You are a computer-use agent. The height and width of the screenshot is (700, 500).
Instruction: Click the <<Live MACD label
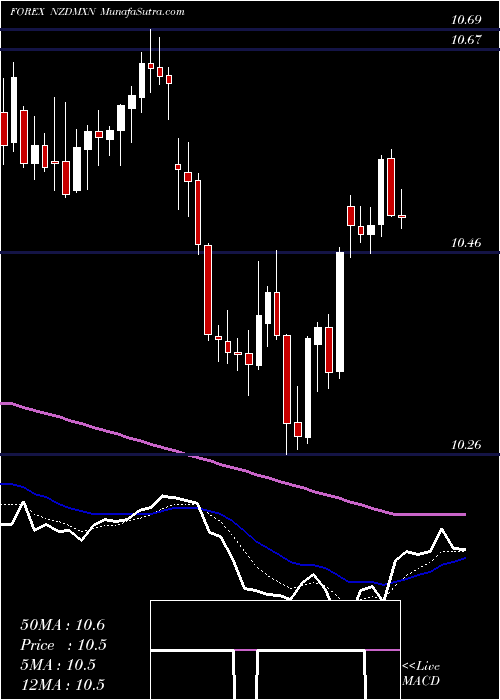[421, 674]
